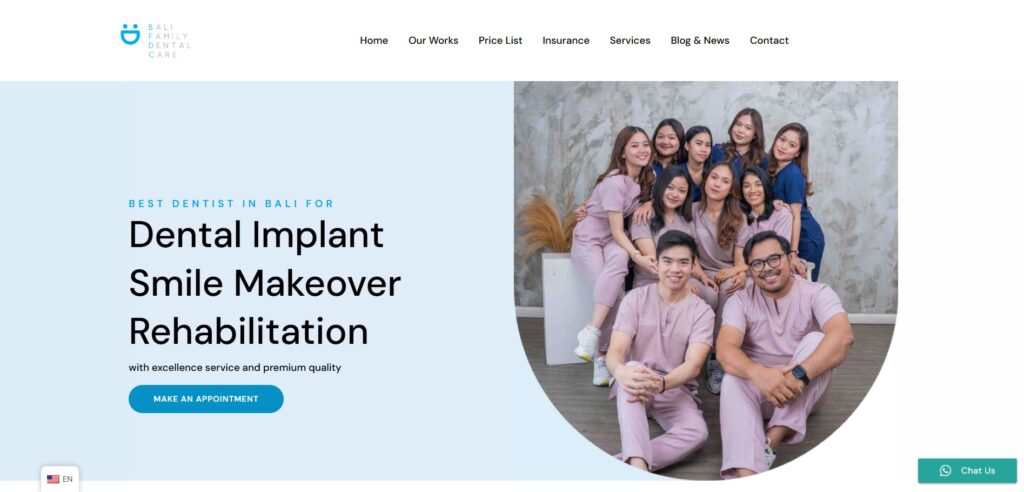Click the Bali Family Dental Care smiley logo
The height and width of the screenshot is (492, 1024).
131,35
